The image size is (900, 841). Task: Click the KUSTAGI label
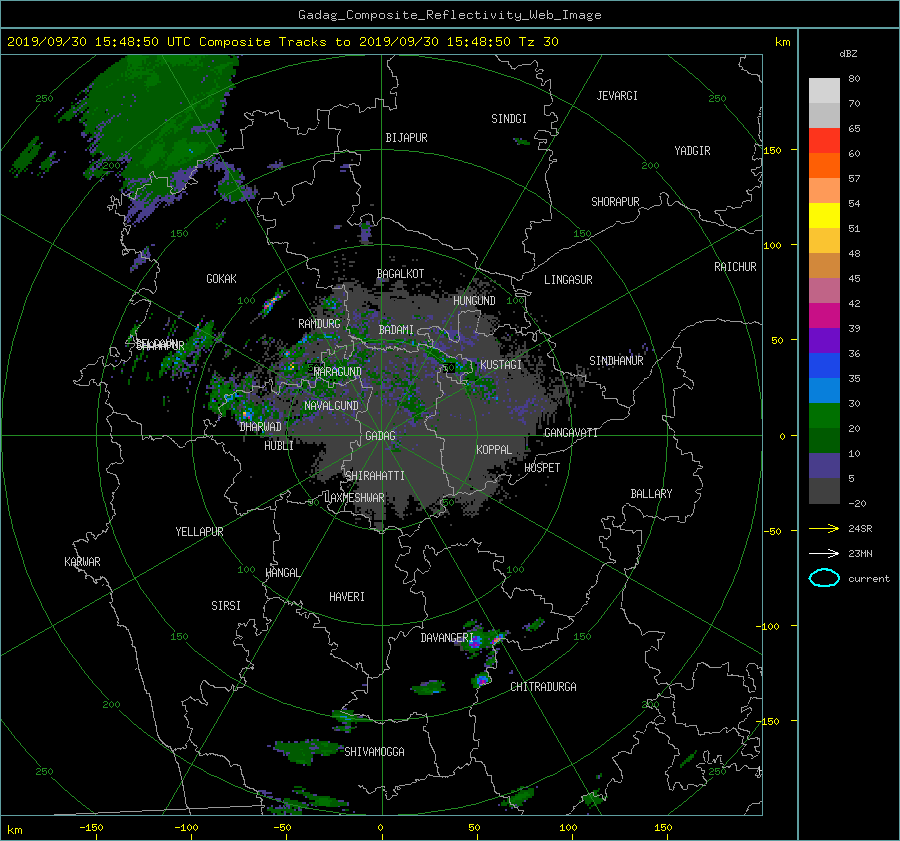(x=501, y=365)
